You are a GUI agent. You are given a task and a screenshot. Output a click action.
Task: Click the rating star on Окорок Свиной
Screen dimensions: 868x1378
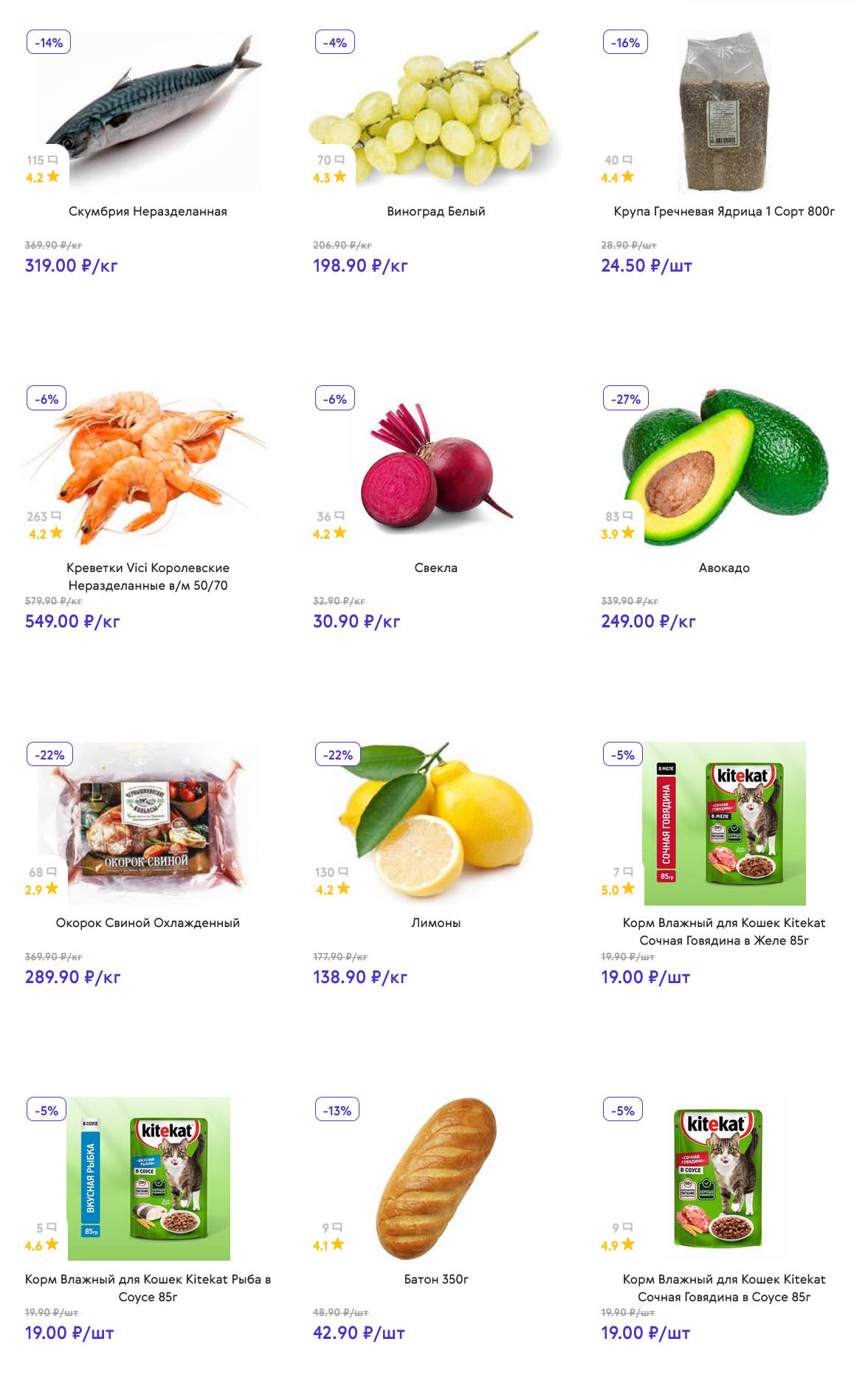click(52, 889)
